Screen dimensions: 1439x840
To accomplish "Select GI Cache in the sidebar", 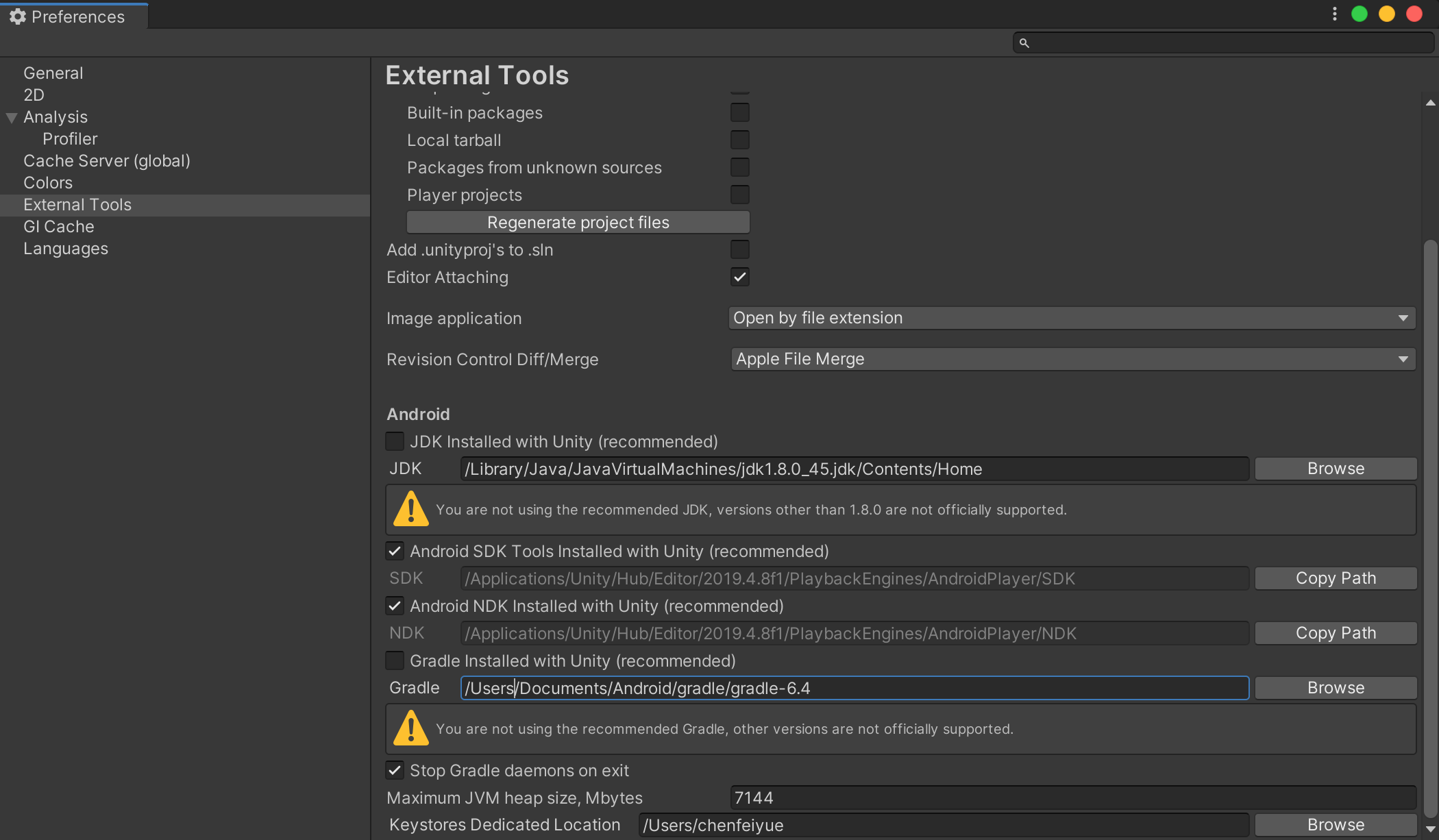I will click(59, 226).
